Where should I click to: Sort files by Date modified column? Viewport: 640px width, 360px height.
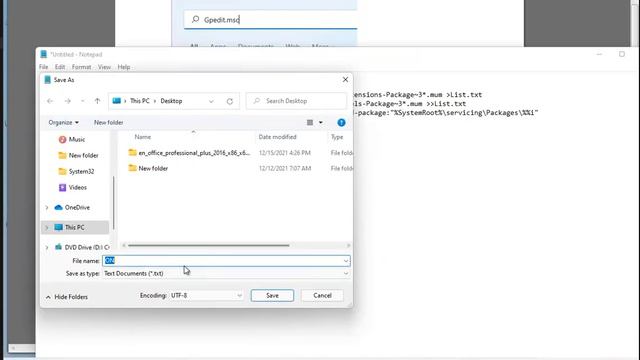tap(278, 137)
